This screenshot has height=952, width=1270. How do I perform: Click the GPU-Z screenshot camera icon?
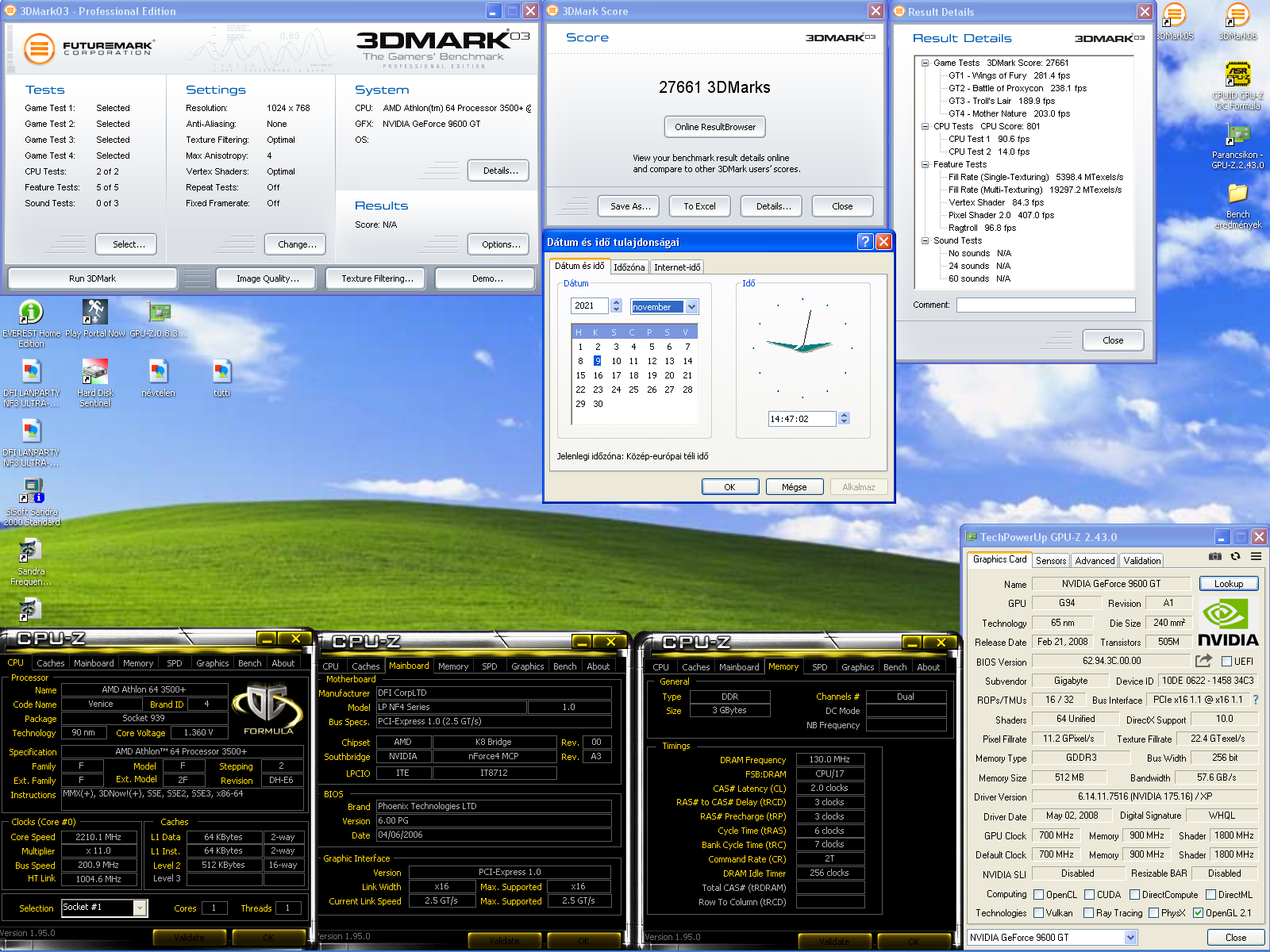click(x=1215, y=557)
